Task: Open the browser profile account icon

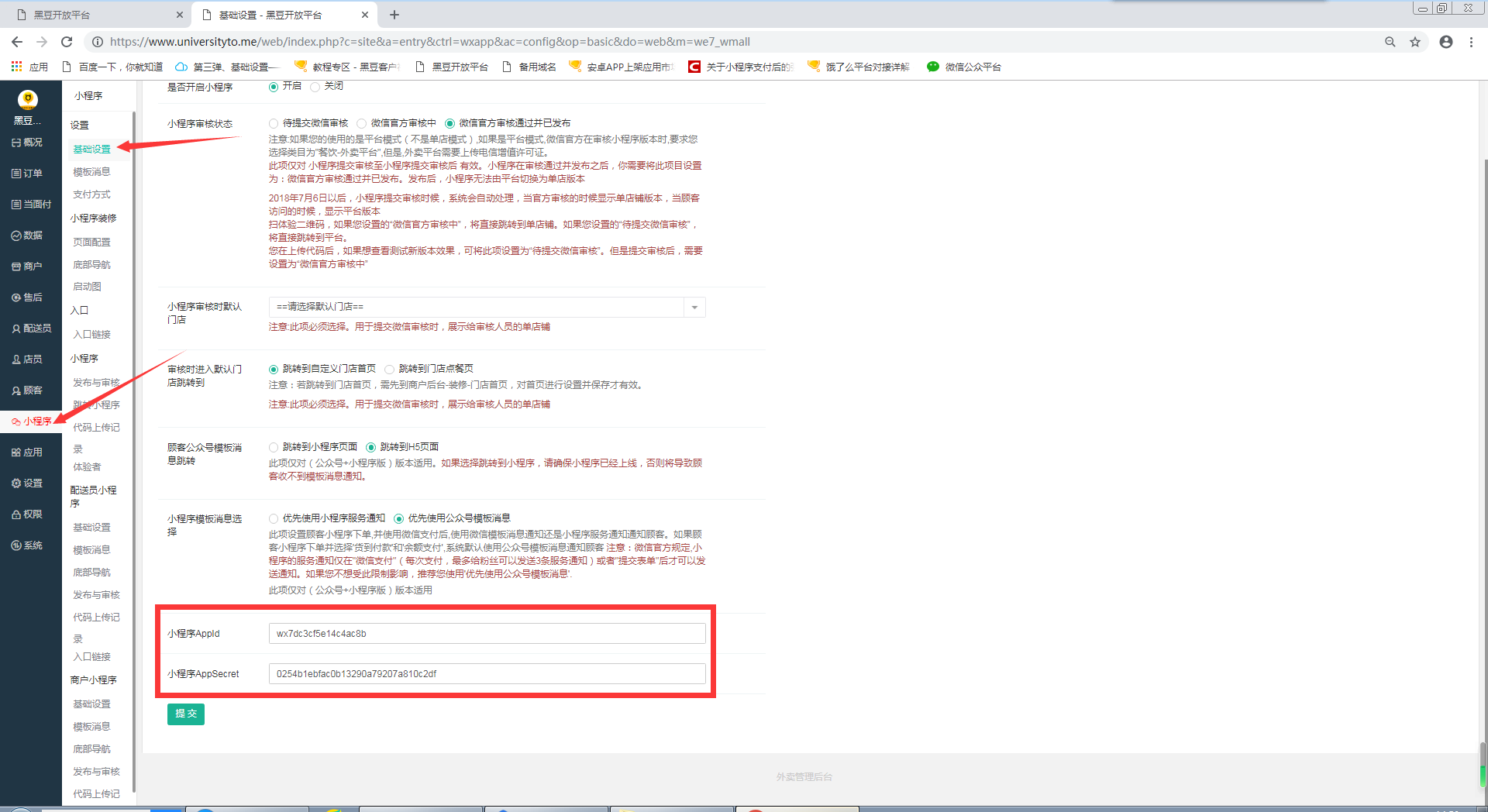Action: [x=1446, y=42]
